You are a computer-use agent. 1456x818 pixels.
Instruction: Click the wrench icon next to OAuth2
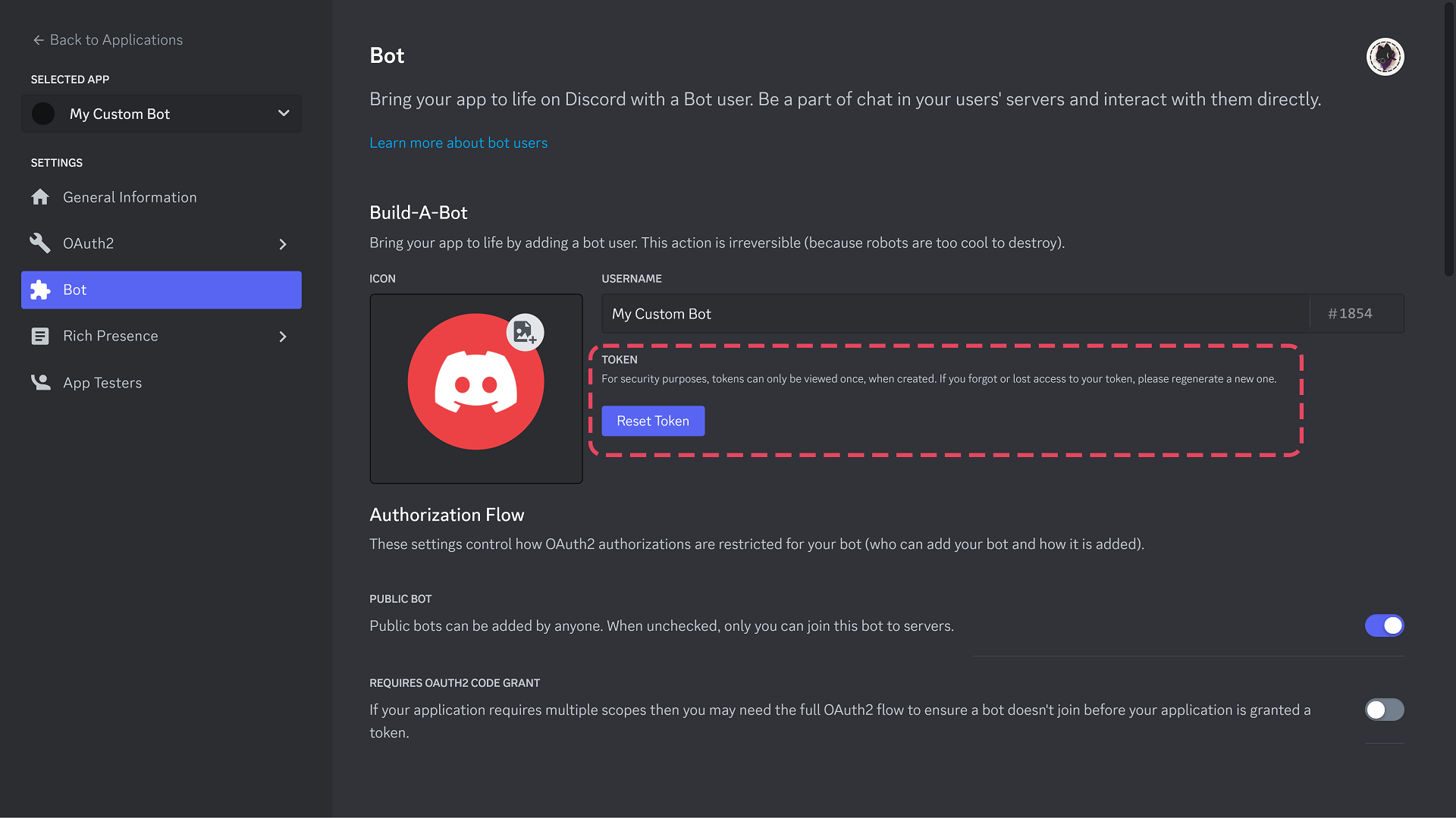pos(40,243)
